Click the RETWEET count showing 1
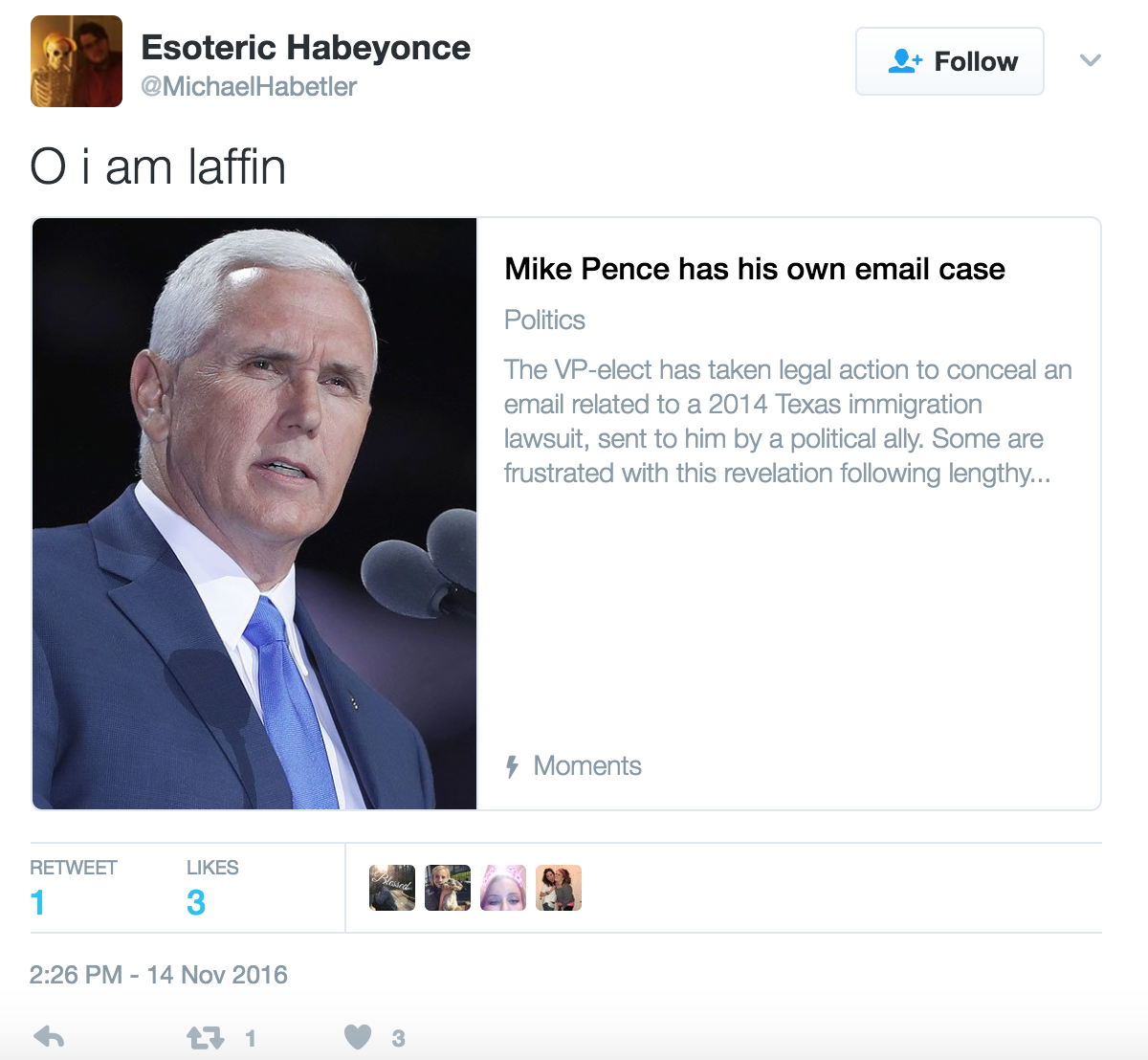1148x1060 pixels. click(37, 901)
